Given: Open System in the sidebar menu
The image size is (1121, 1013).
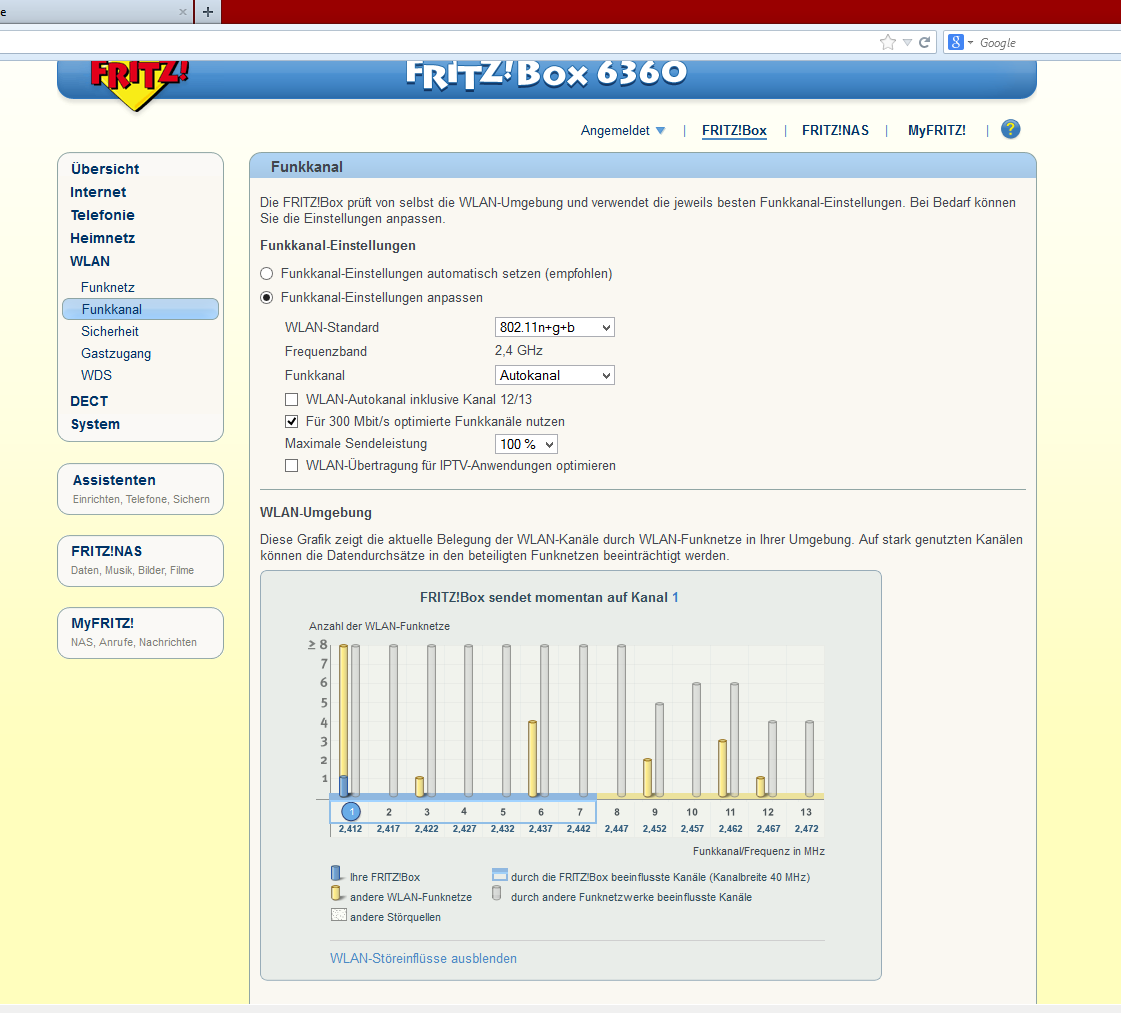Looking at the screenshot, I should point(95,424).
